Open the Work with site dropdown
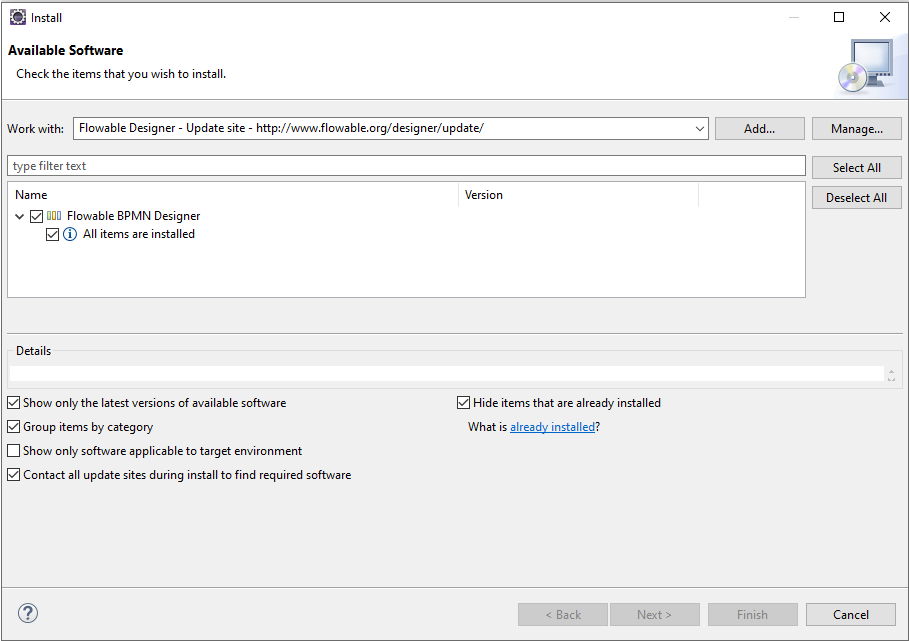 tap(700, 129)
